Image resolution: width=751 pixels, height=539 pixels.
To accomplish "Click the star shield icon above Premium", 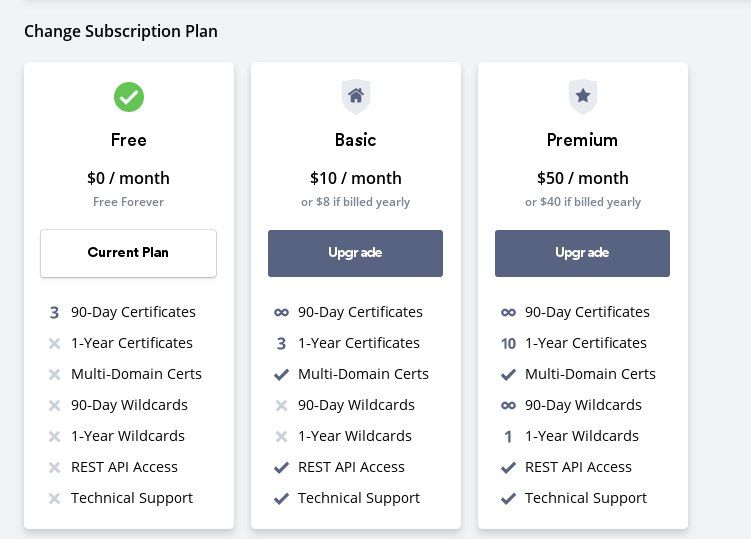I will point(583,96).
